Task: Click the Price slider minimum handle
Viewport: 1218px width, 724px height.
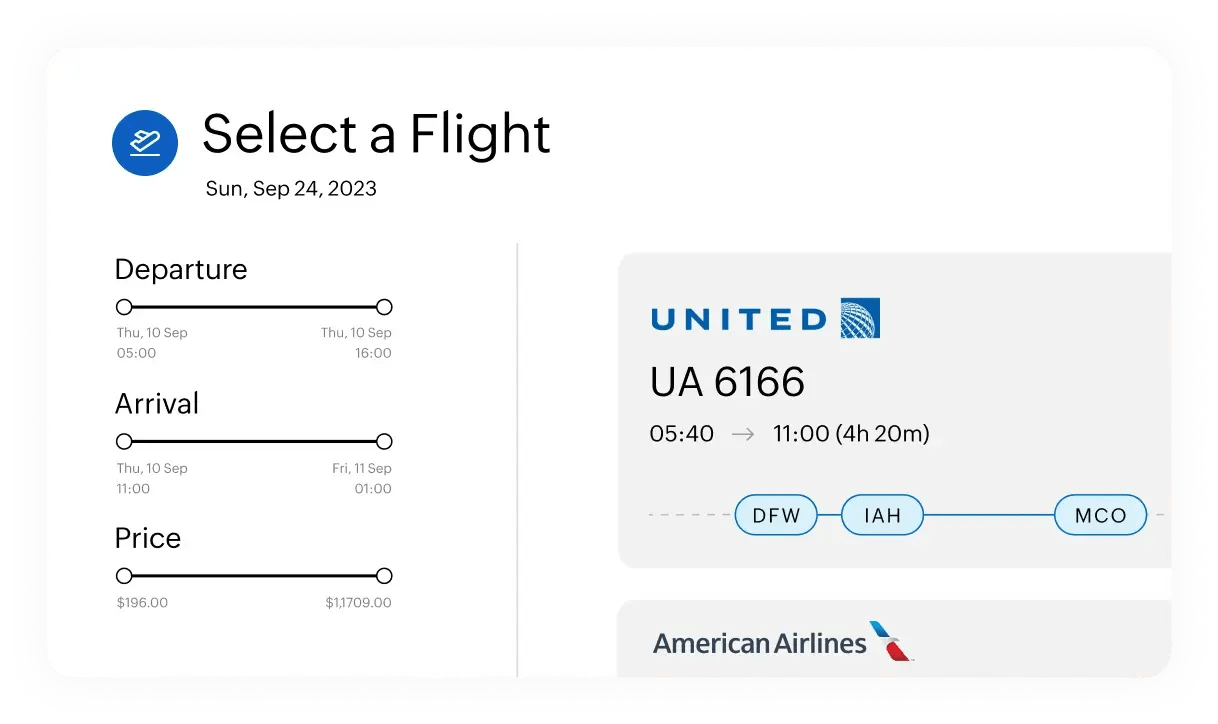Action: (124, 576)
